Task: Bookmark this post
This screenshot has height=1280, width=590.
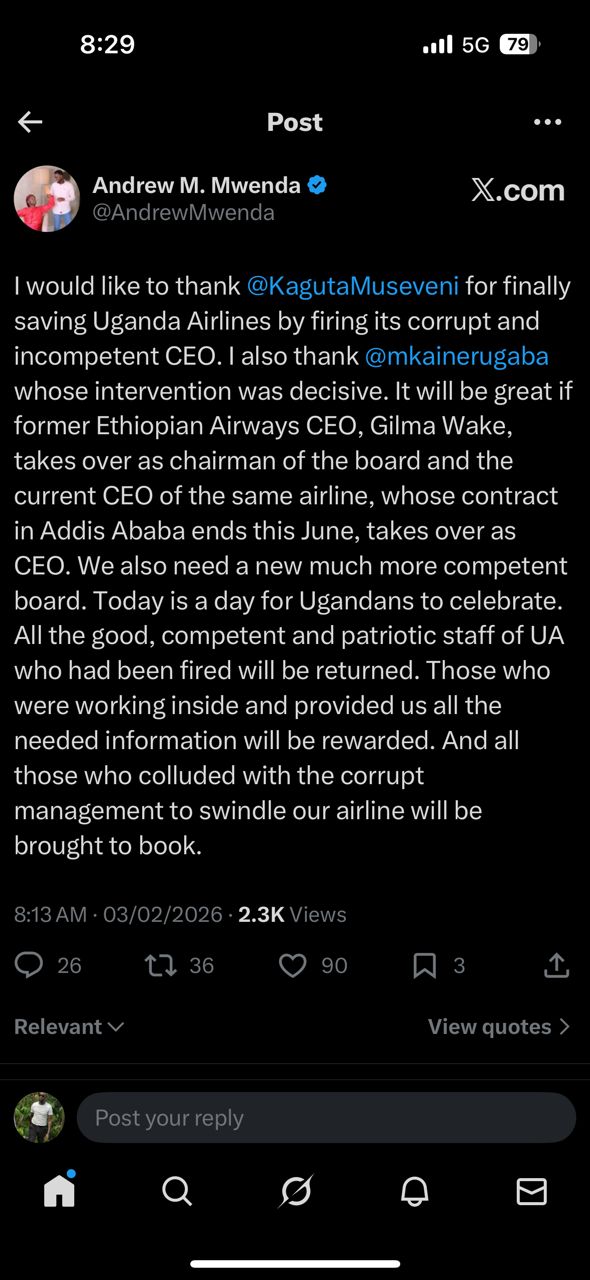Action: 424,965
